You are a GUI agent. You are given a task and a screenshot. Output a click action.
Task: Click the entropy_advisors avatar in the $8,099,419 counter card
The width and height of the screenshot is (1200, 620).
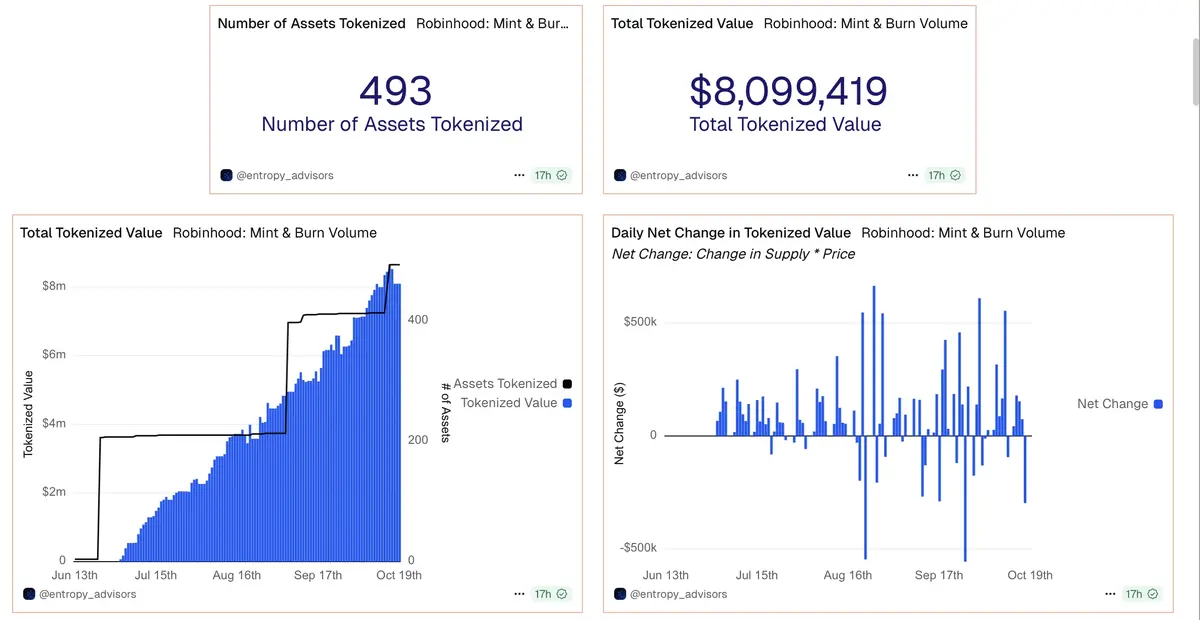(620, 175)
